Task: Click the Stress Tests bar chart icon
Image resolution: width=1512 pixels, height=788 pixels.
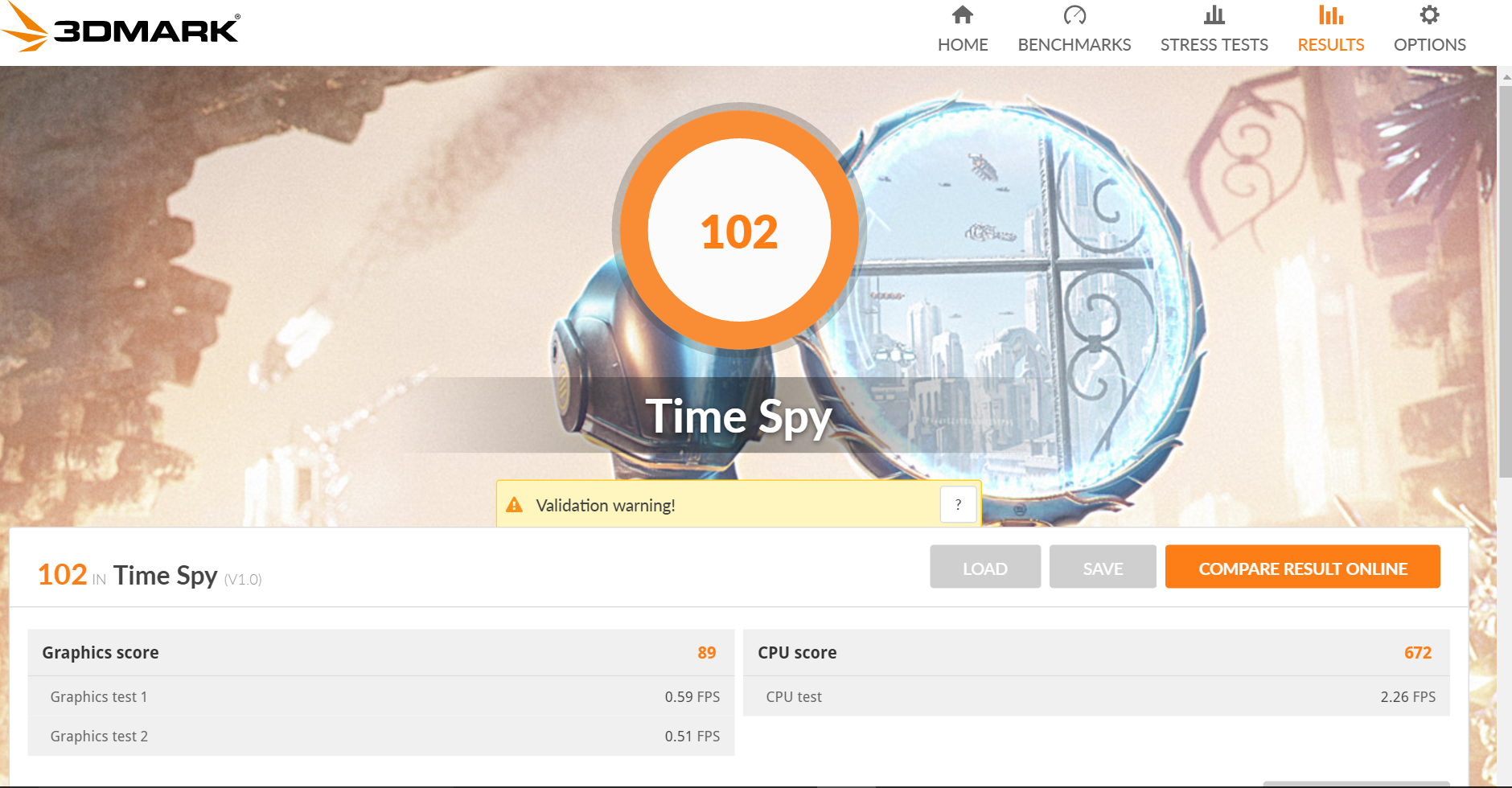Action: point(1214,15)
